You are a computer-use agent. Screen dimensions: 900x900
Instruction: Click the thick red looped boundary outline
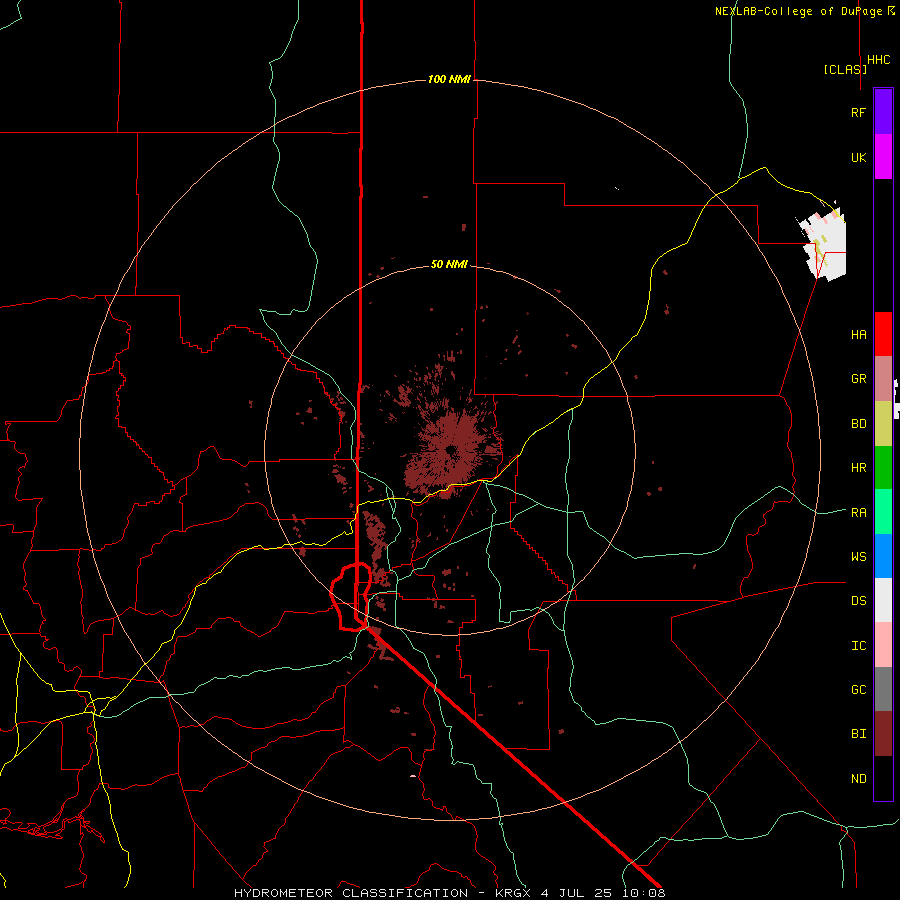point(351,597)
